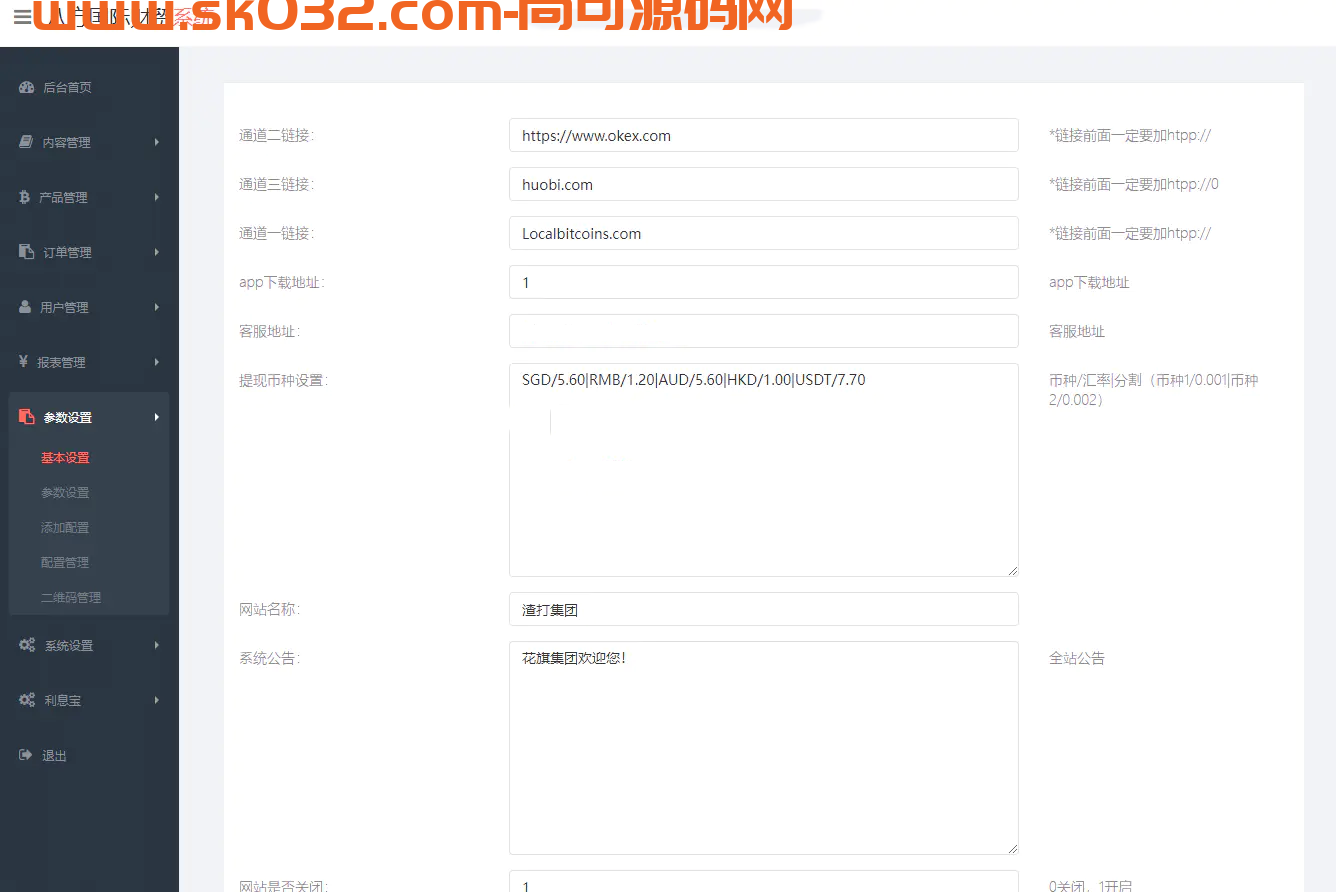
Task: Expand the 系统设置 arrow
Action: pyautogui.click(x=157, y=645)
